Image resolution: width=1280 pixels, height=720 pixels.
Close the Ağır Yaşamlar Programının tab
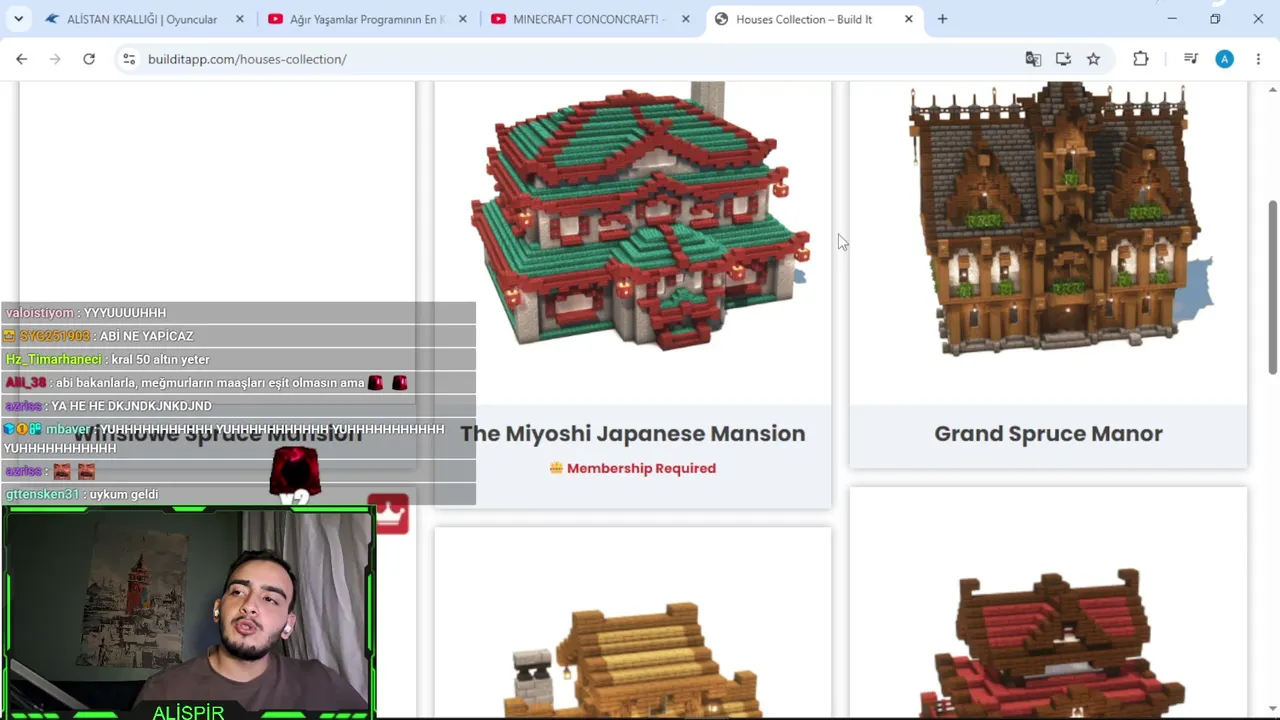click(x=462, y=19)
